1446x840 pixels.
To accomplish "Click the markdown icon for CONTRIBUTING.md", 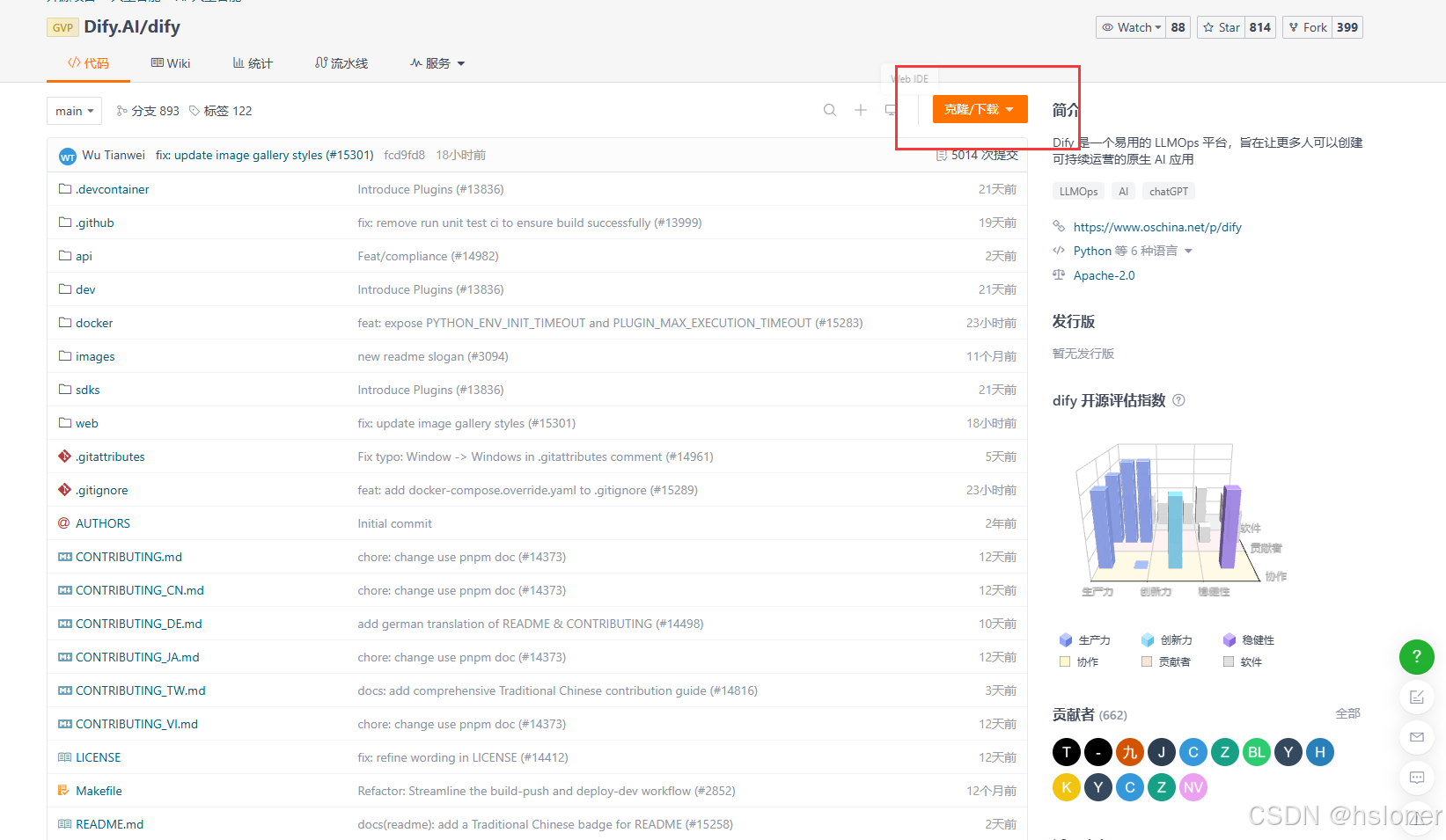I will [64, 557].
